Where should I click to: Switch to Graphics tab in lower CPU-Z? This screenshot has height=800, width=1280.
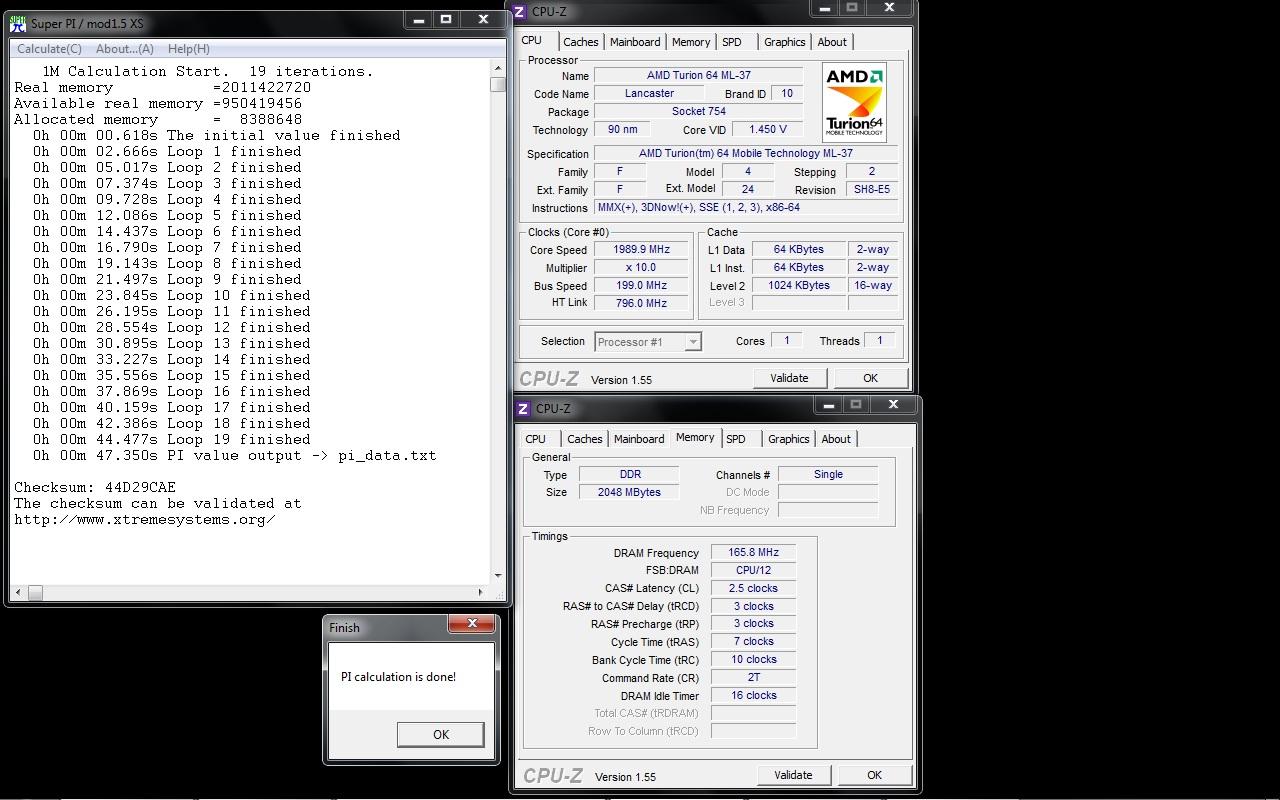788,439
